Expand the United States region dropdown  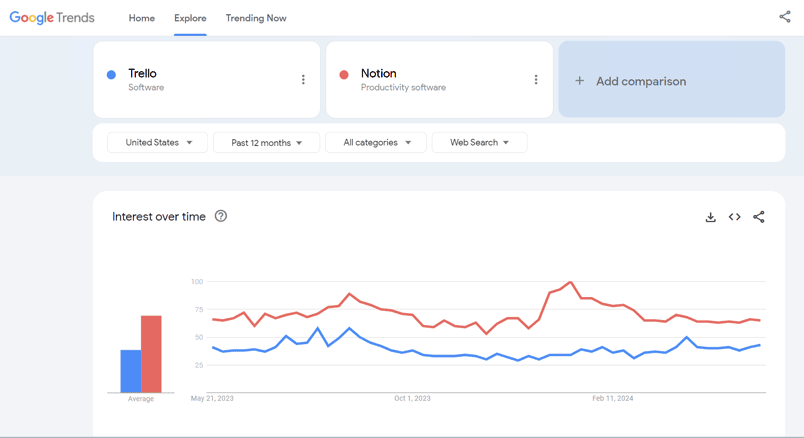coord(157,143)
